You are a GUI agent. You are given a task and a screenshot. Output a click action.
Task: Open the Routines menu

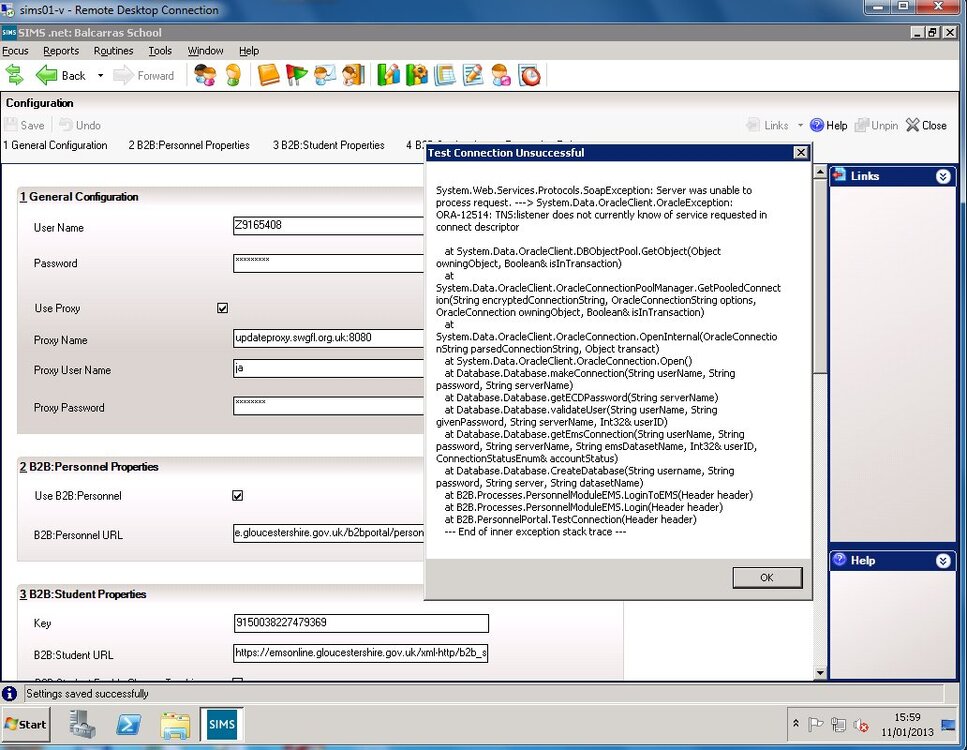coord(113,51)
